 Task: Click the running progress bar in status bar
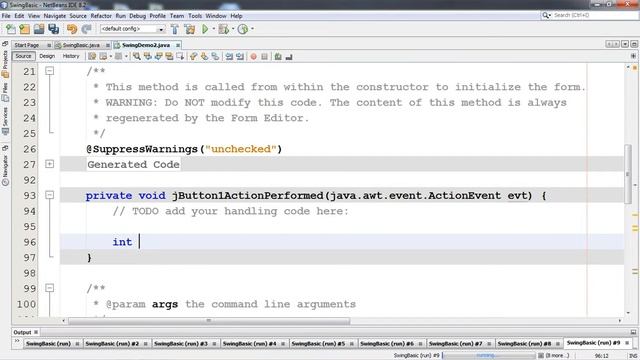click(488, 356)
